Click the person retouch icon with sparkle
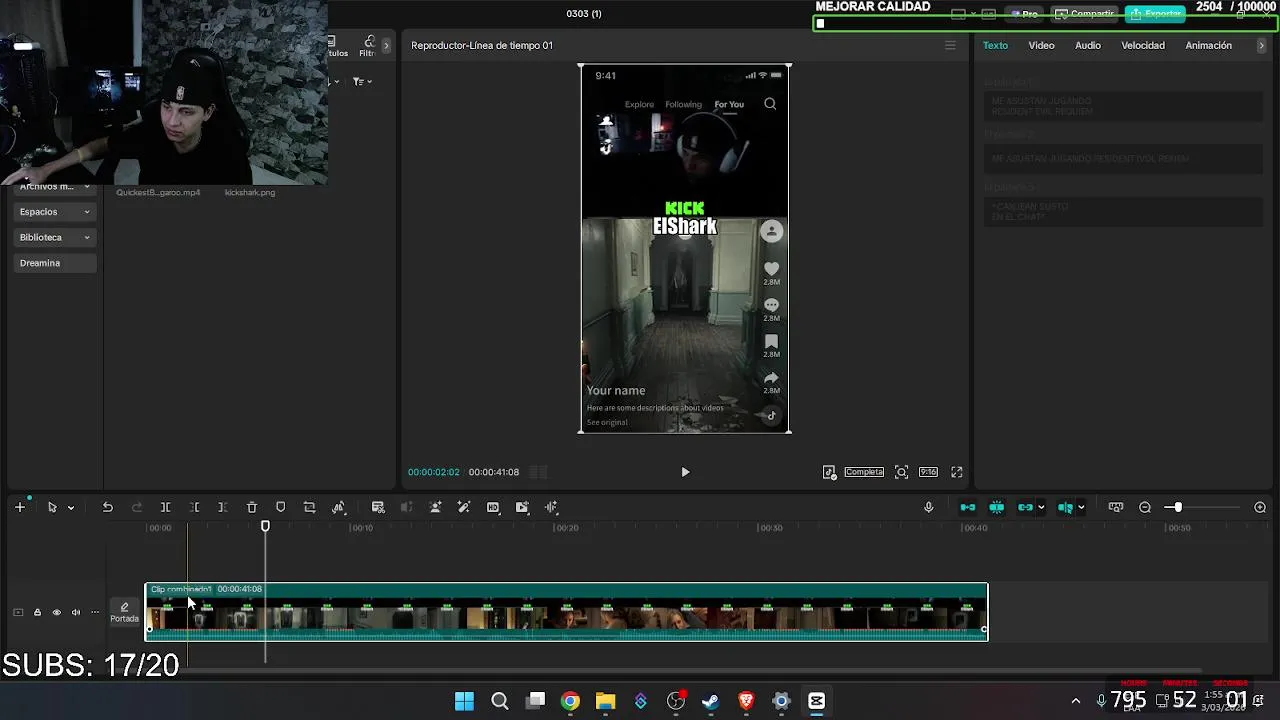 click(x=435, y=507)
